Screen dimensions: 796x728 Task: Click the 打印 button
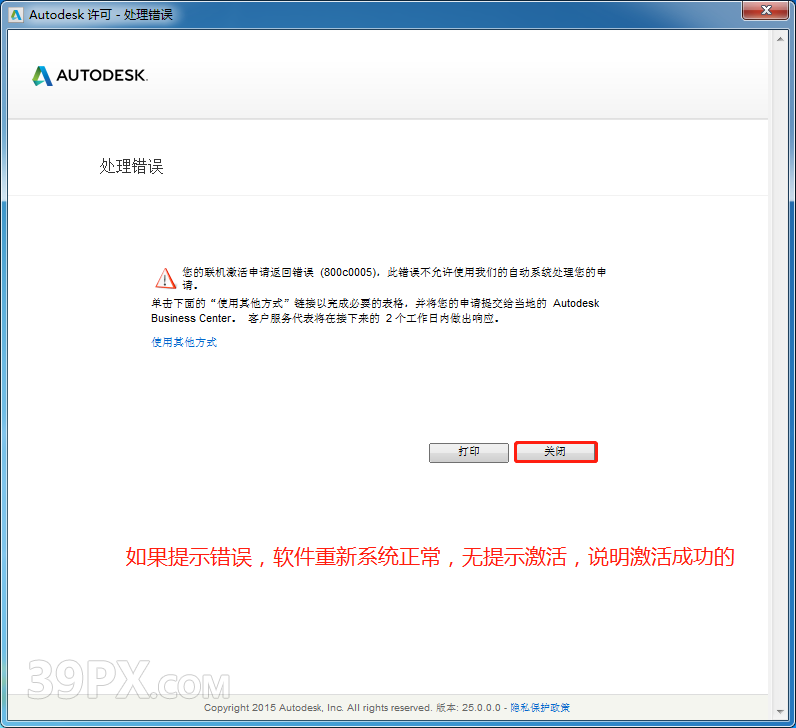click(x=469, y=452)
